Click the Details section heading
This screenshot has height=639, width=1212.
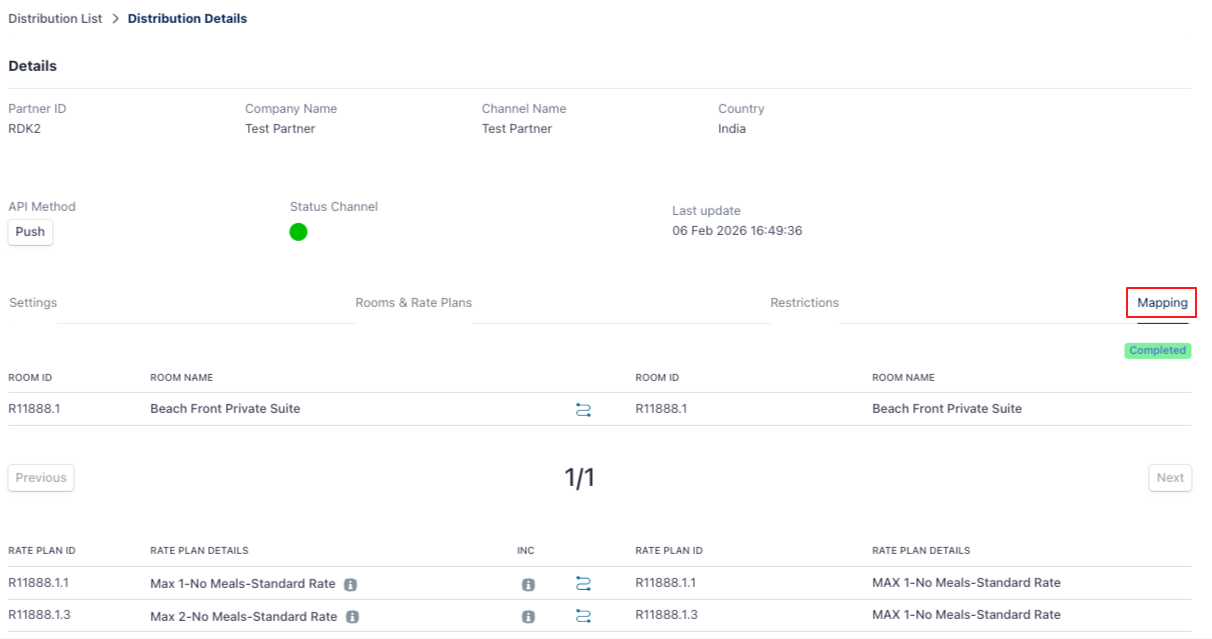(x=33, y=66)
